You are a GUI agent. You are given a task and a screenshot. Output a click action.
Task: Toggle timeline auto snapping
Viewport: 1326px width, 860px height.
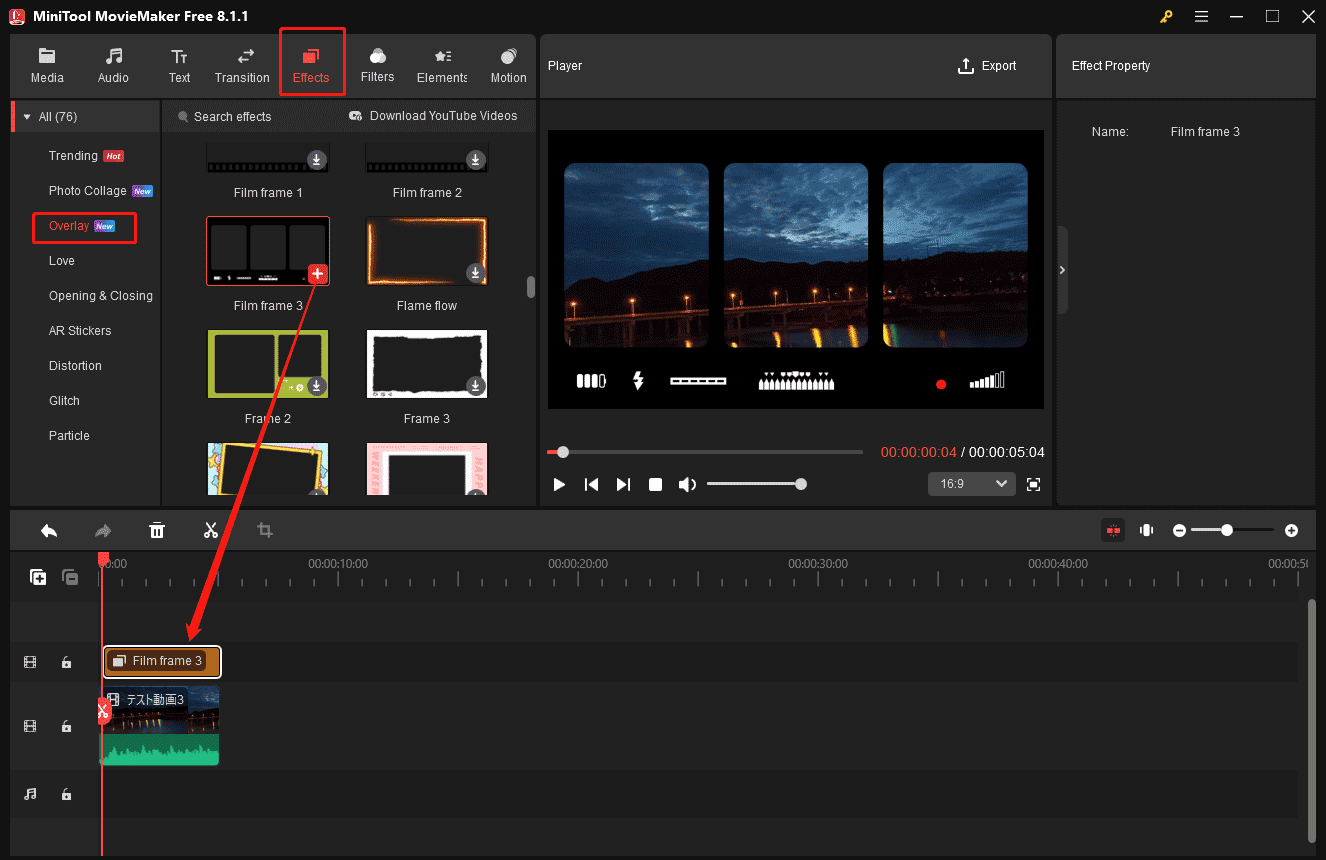pyautogui.click(x=1113, y=530)
